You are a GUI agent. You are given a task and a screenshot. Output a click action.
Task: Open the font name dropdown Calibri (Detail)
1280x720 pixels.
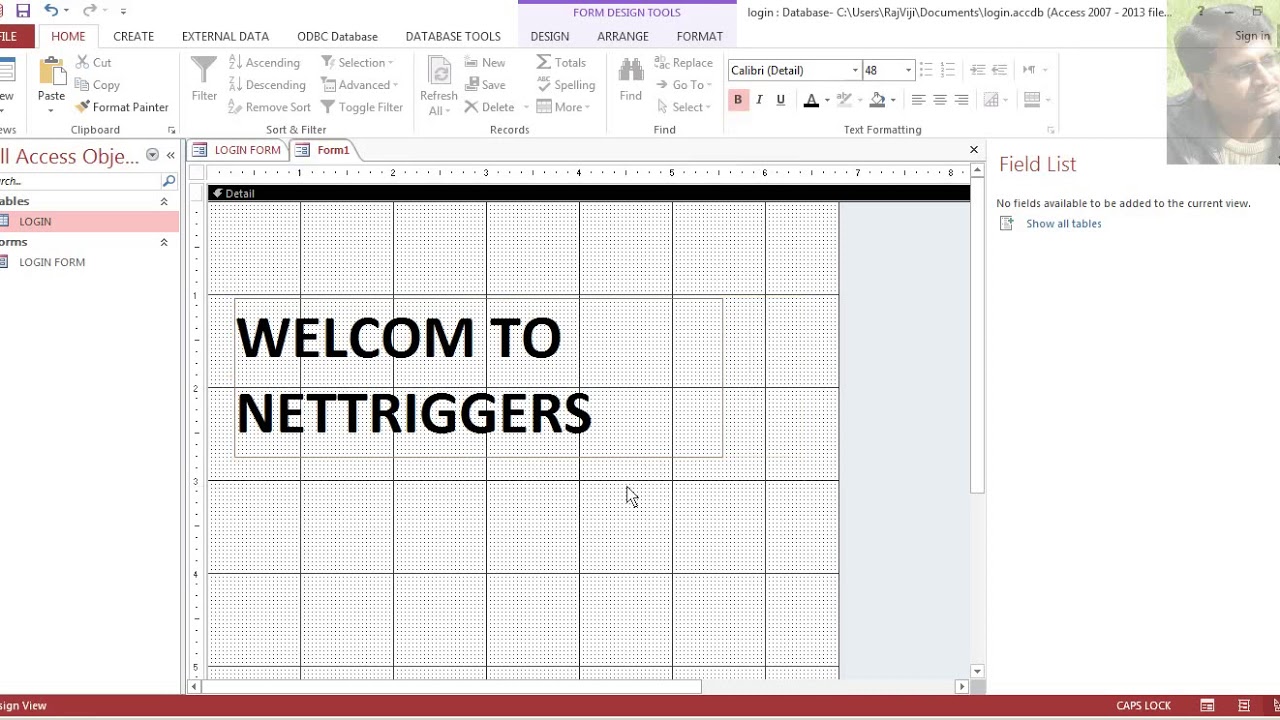855,70
